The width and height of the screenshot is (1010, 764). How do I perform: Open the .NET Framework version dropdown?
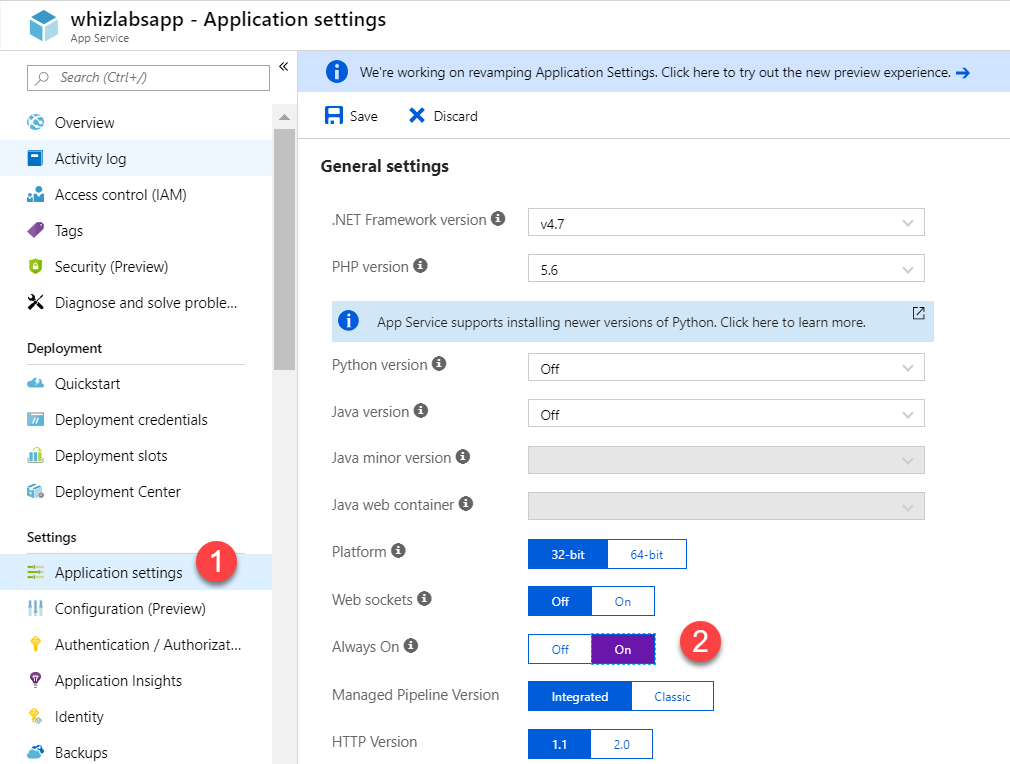point(726,222)
